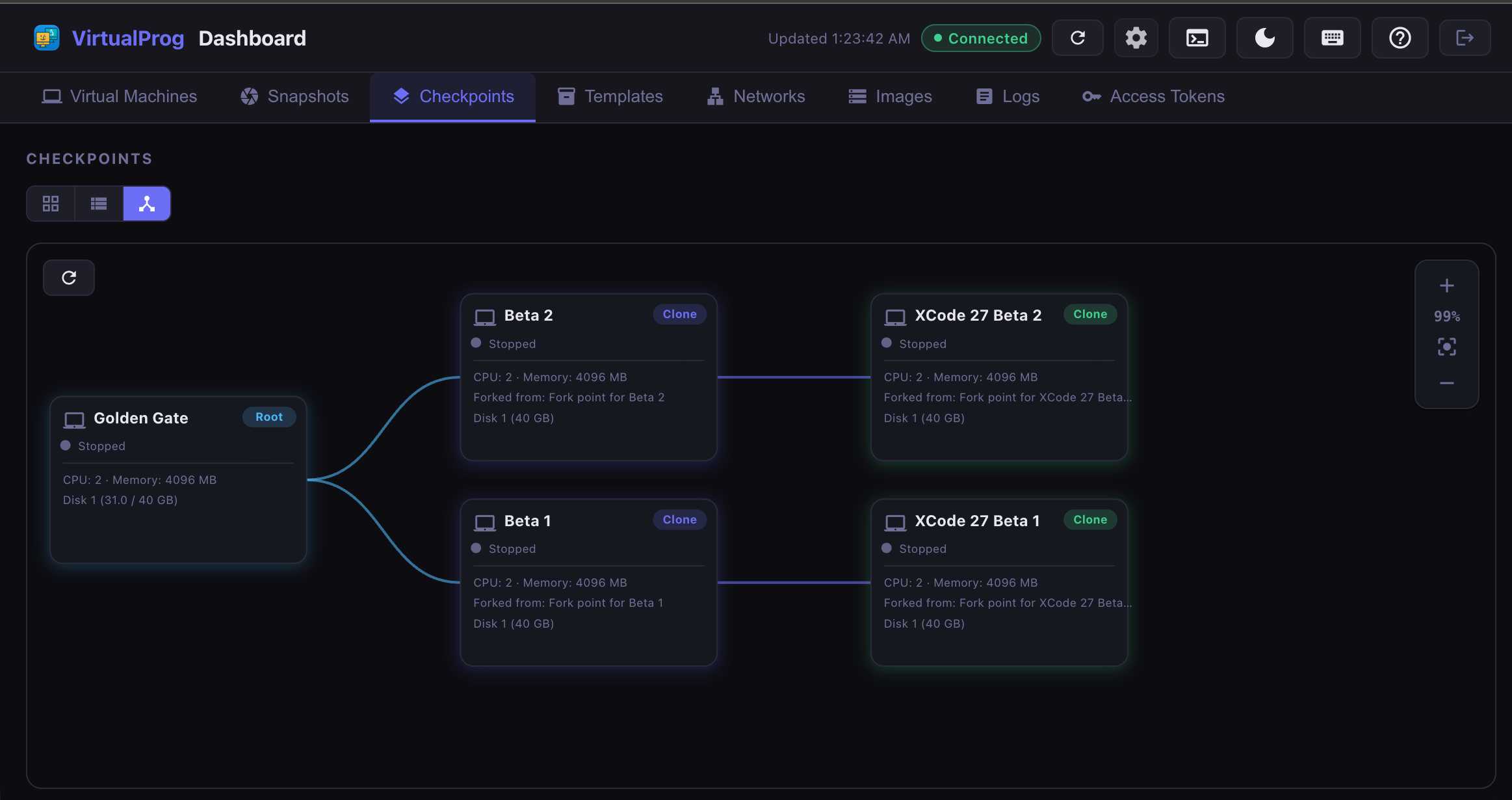Open settings with the gear icon
Image resolution: width=1512 pixels, height=800 pixels.
[x=1136, y=38]
